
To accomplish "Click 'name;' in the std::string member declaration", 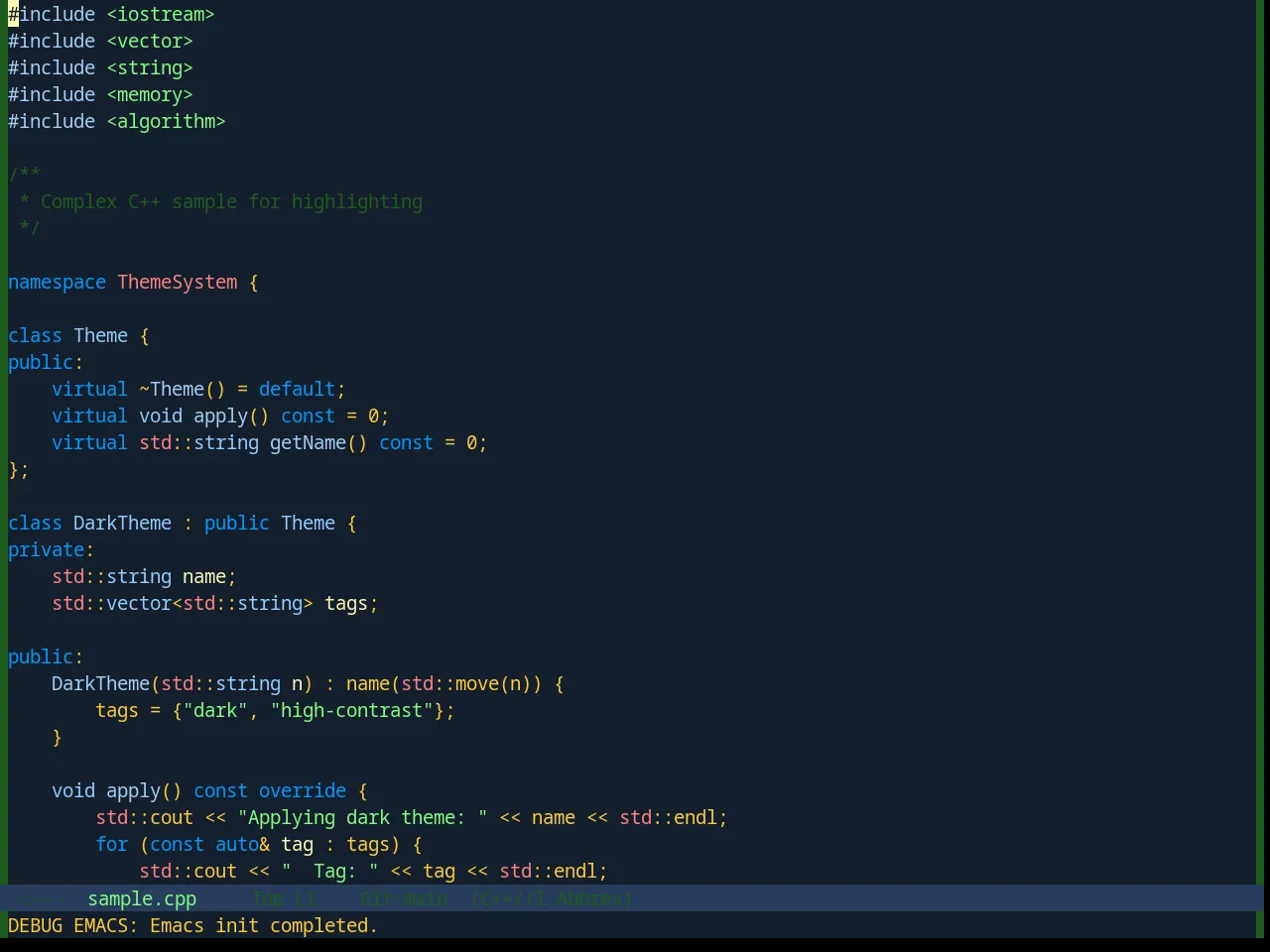I will pyautogui.click(x=209, y=576).
